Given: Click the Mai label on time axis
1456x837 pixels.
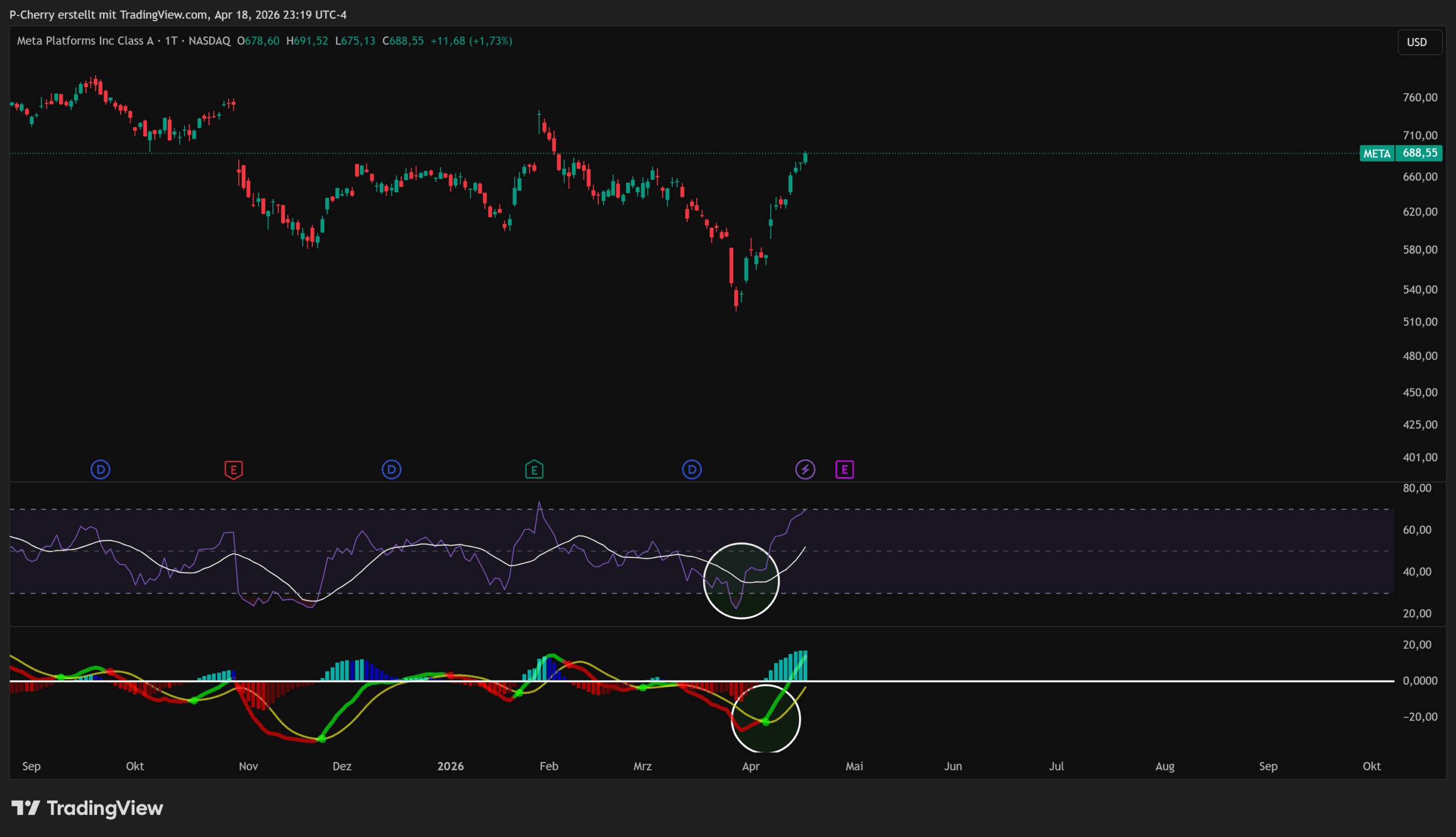Looking at the screenshot, I should [854, 766].
